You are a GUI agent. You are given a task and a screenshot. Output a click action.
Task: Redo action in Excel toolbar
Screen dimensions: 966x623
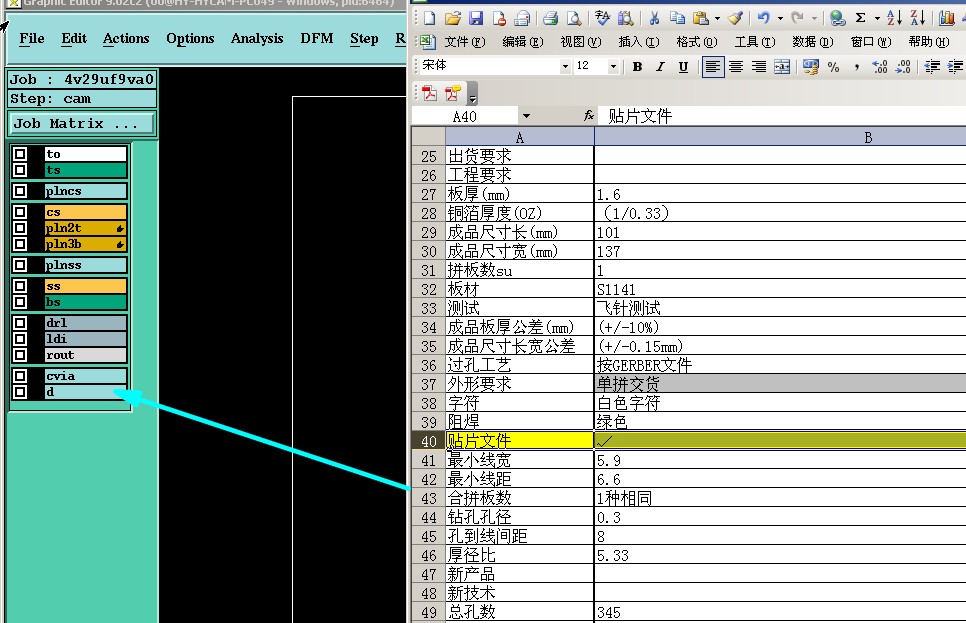(798, 18)
